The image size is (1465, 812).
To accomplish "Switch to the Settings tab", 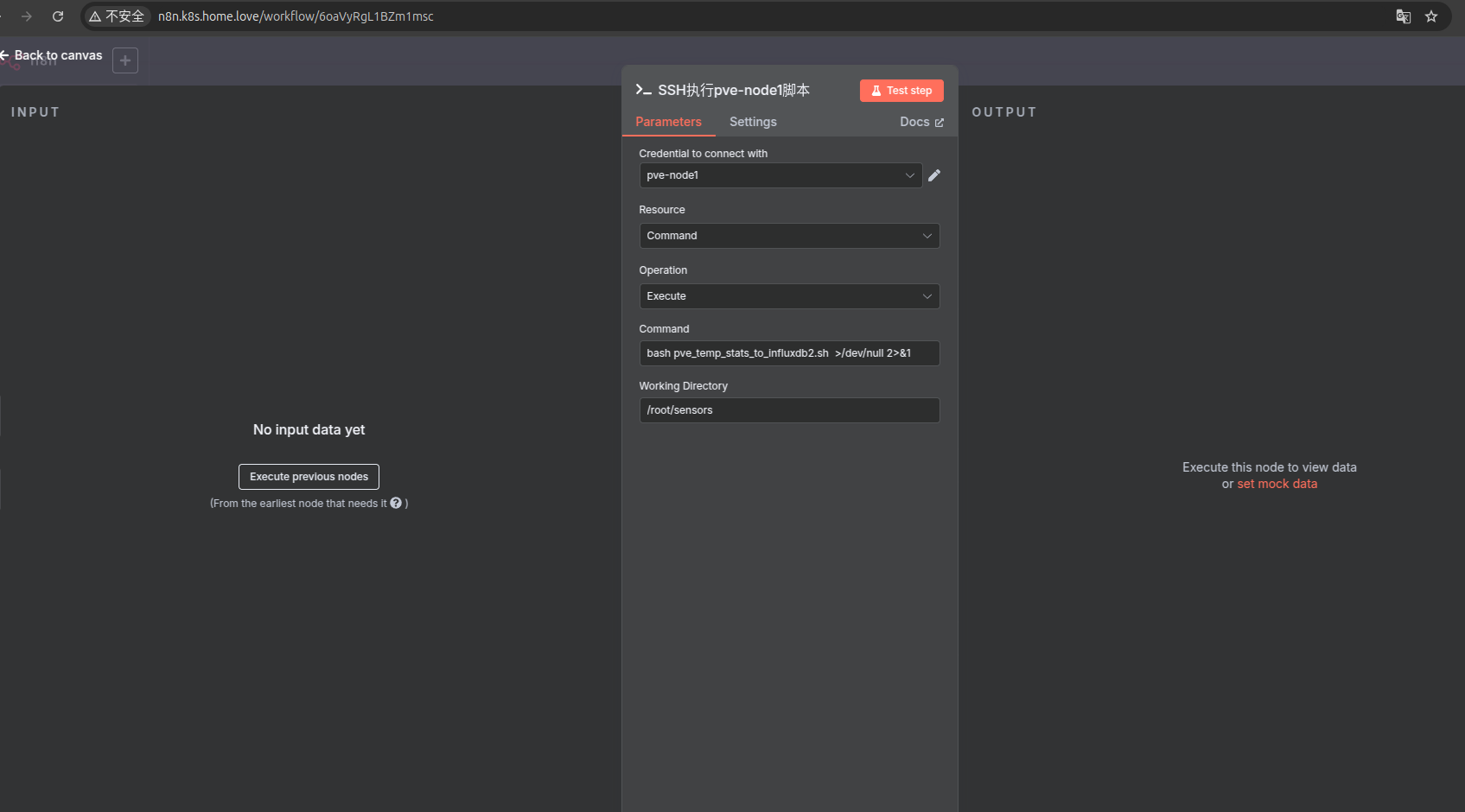I will pyautogui.click(x=753, y=122).
